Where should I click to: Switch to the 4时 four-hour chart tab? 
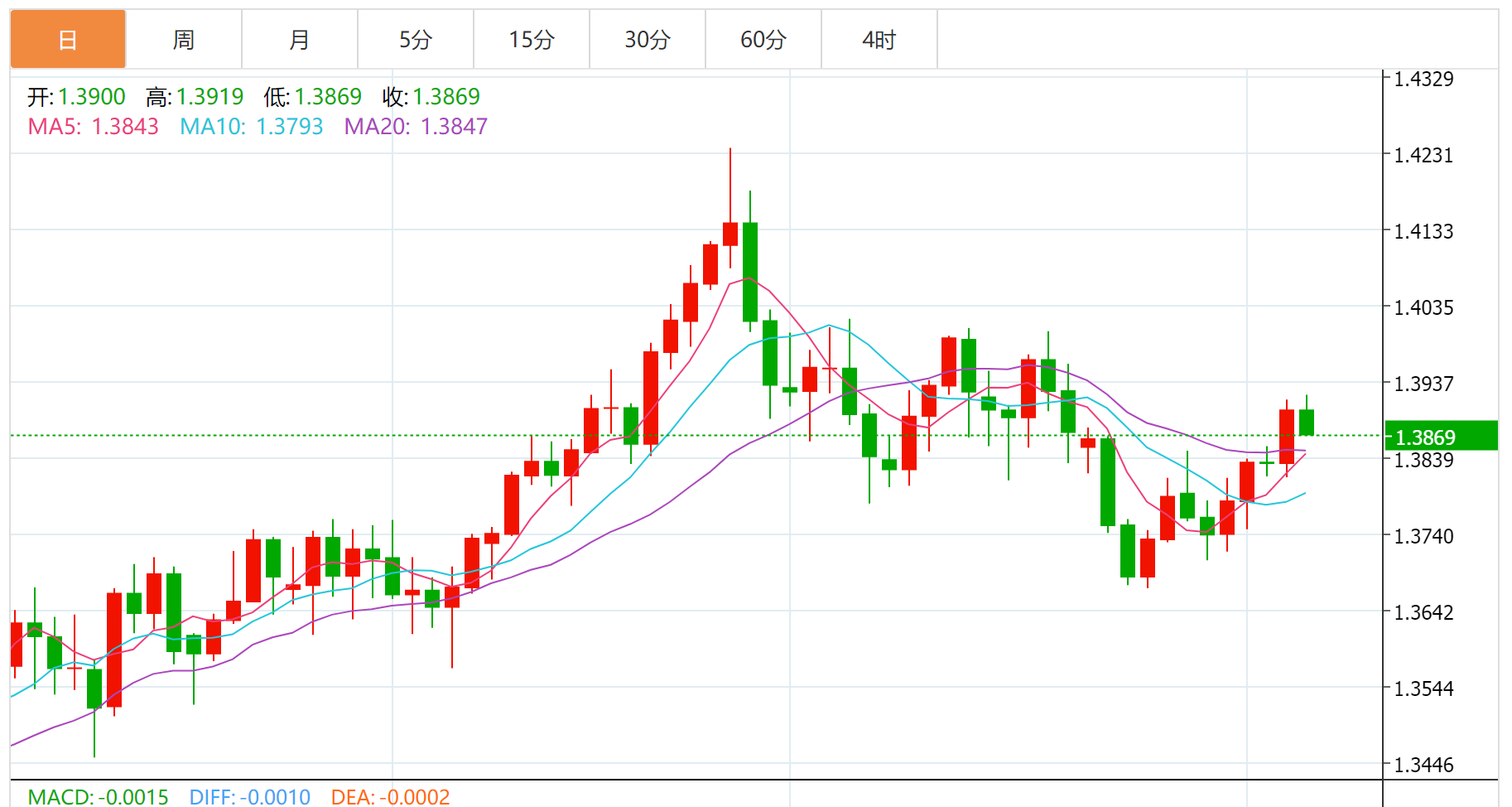(879, 39)
